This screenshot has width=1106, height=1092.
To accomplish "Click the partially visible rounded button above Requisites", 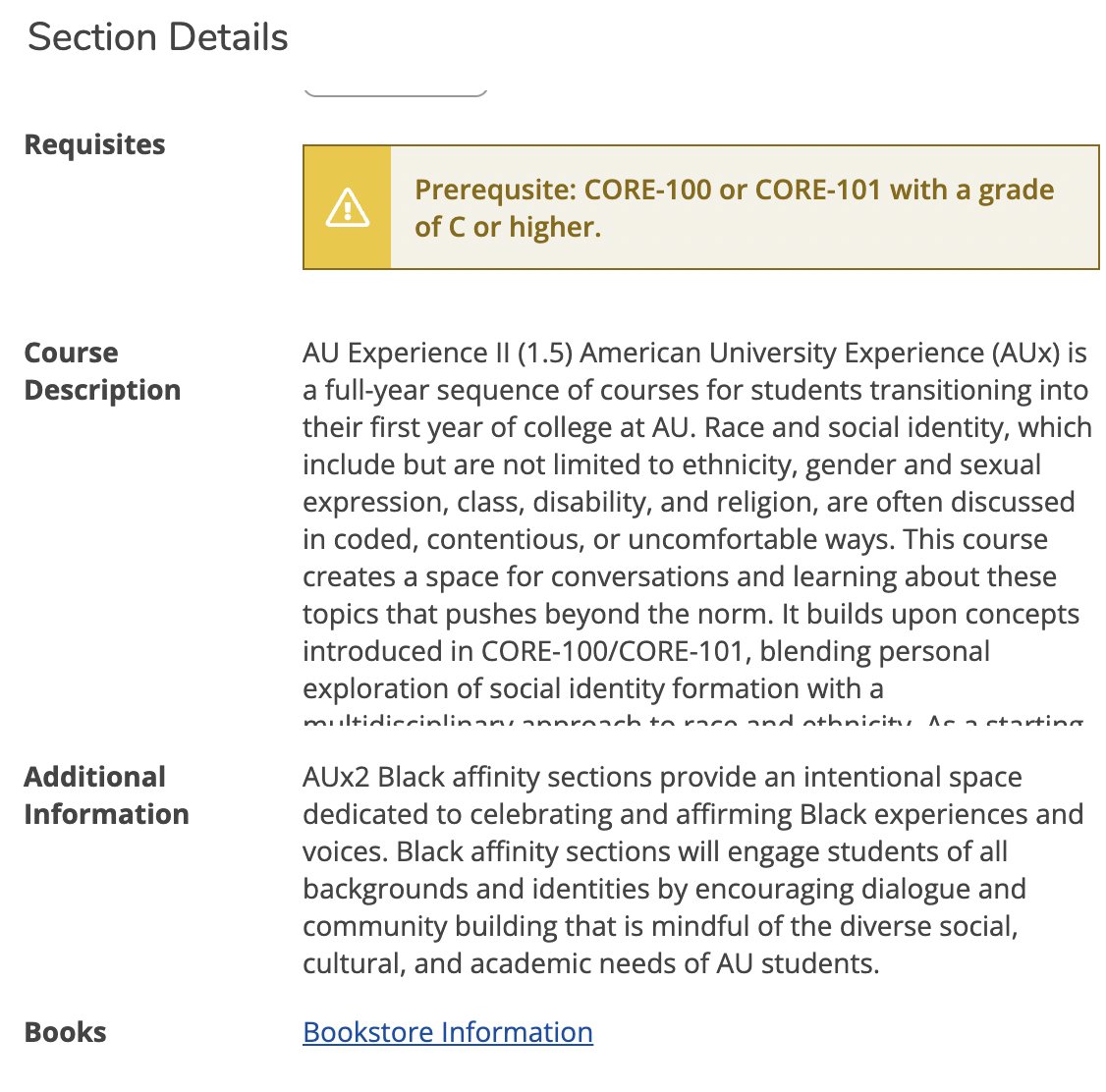I will [395, 92].
